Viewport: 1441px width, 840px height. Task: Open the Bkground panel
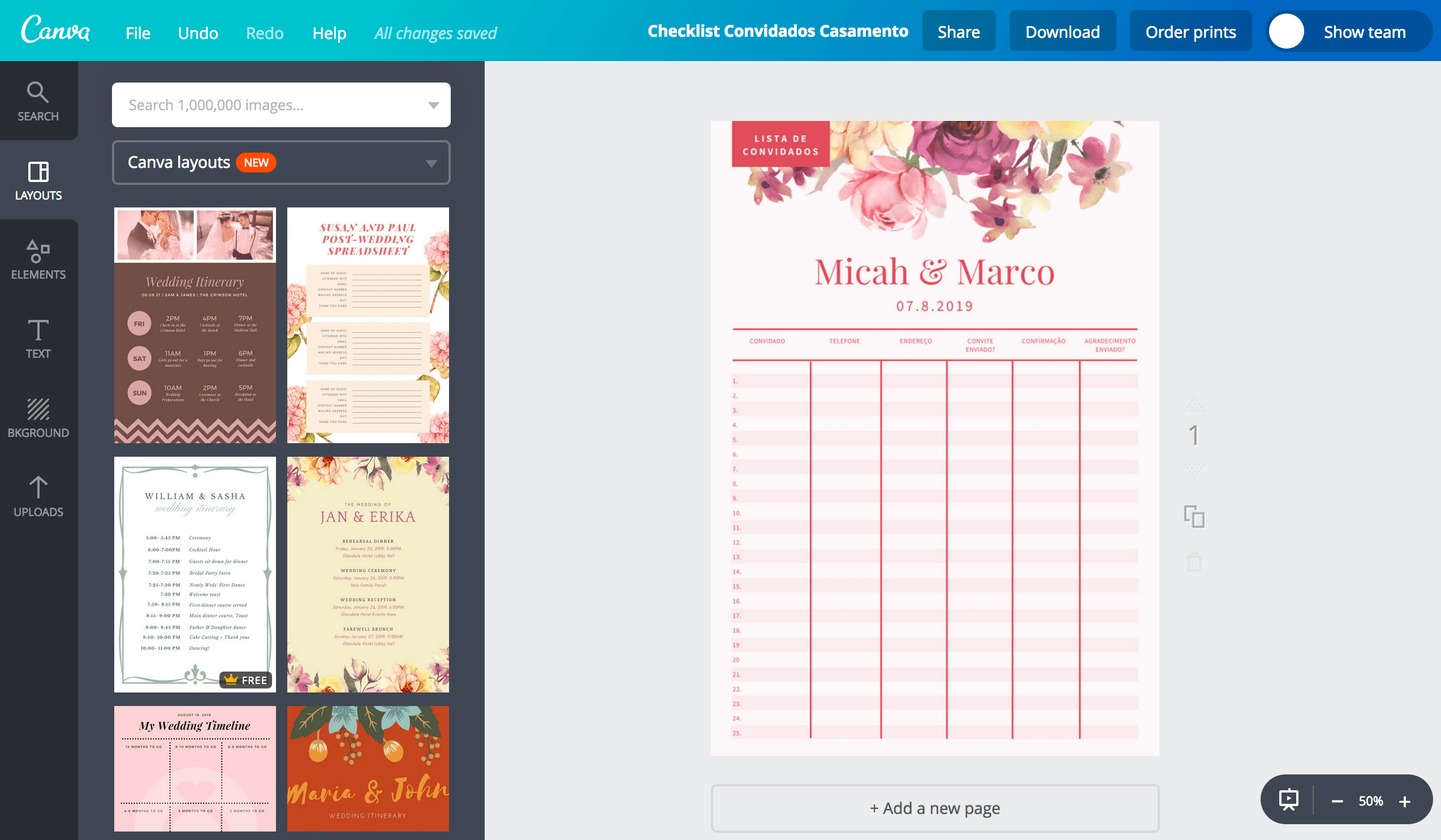pos(38,418)
